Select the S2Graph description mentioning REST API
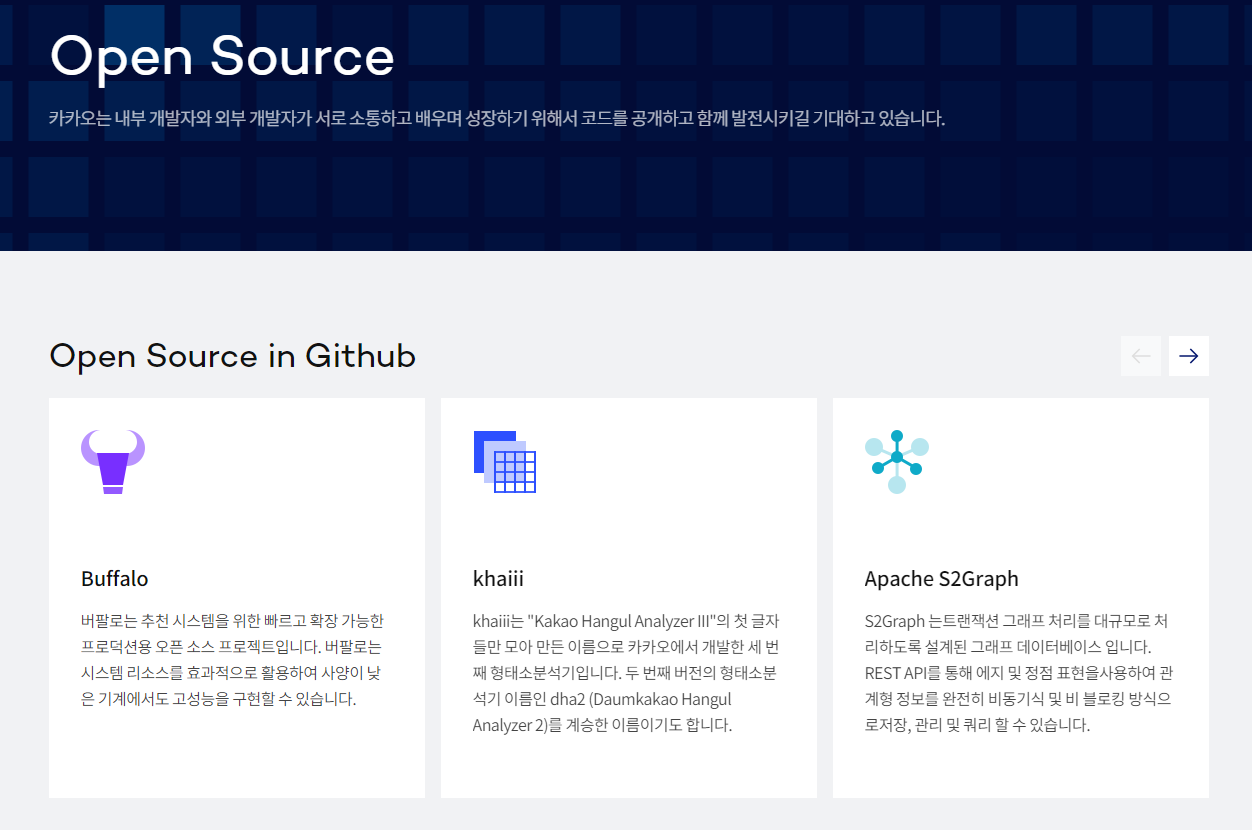 (1018, 673)
